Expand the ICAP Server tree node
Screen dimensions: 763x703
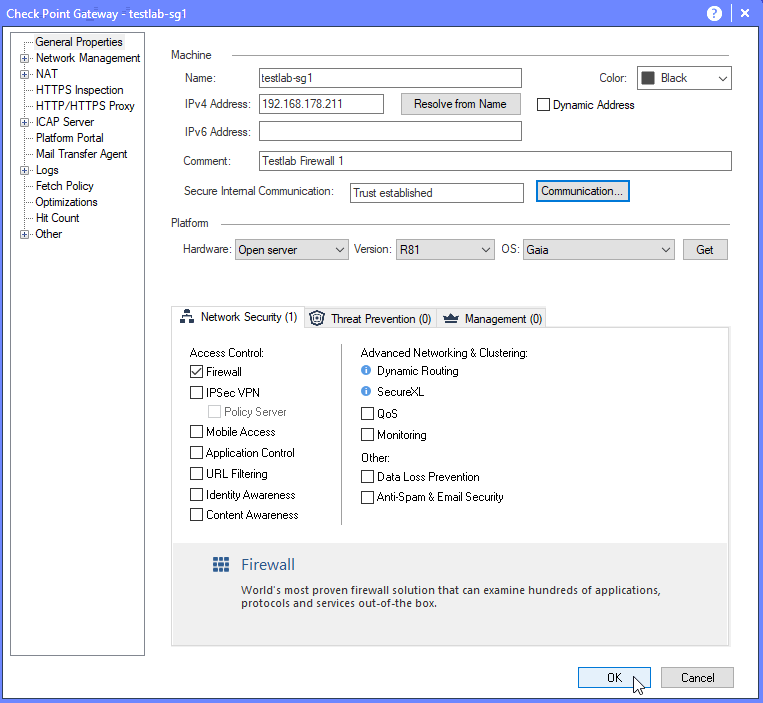click(24, 123)
